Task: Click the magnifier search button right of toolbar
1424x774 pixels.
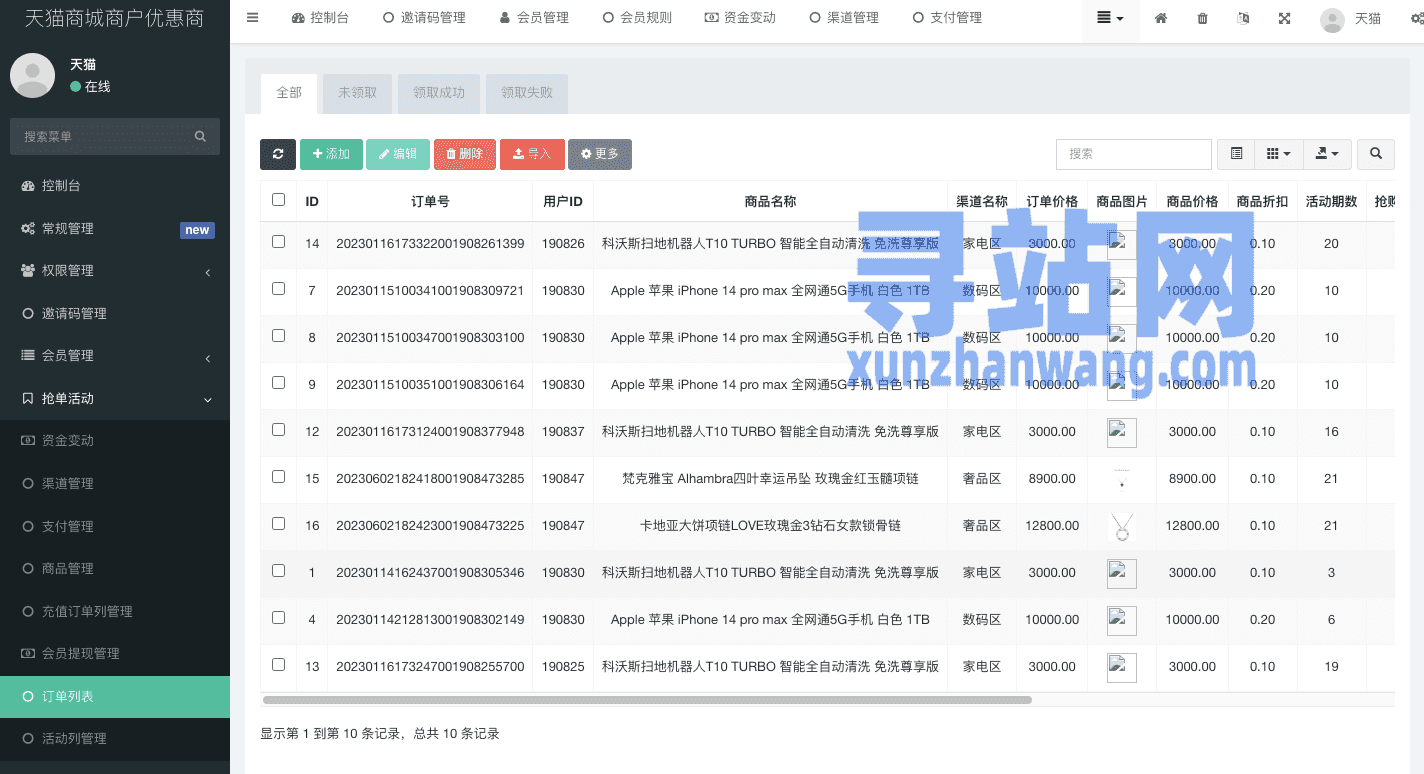Action: point(1376,154)
